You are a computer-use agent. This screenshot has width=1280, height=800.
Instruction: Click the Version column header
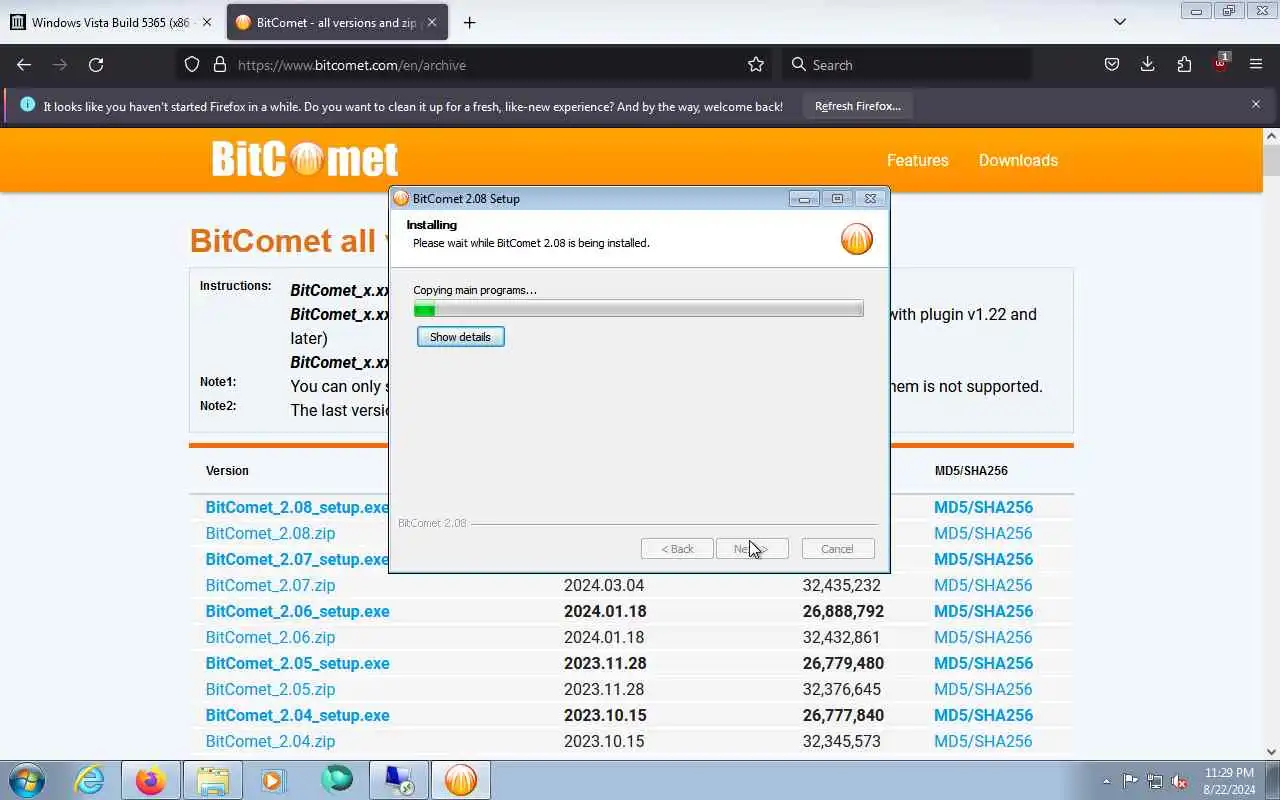pos(227,470)
